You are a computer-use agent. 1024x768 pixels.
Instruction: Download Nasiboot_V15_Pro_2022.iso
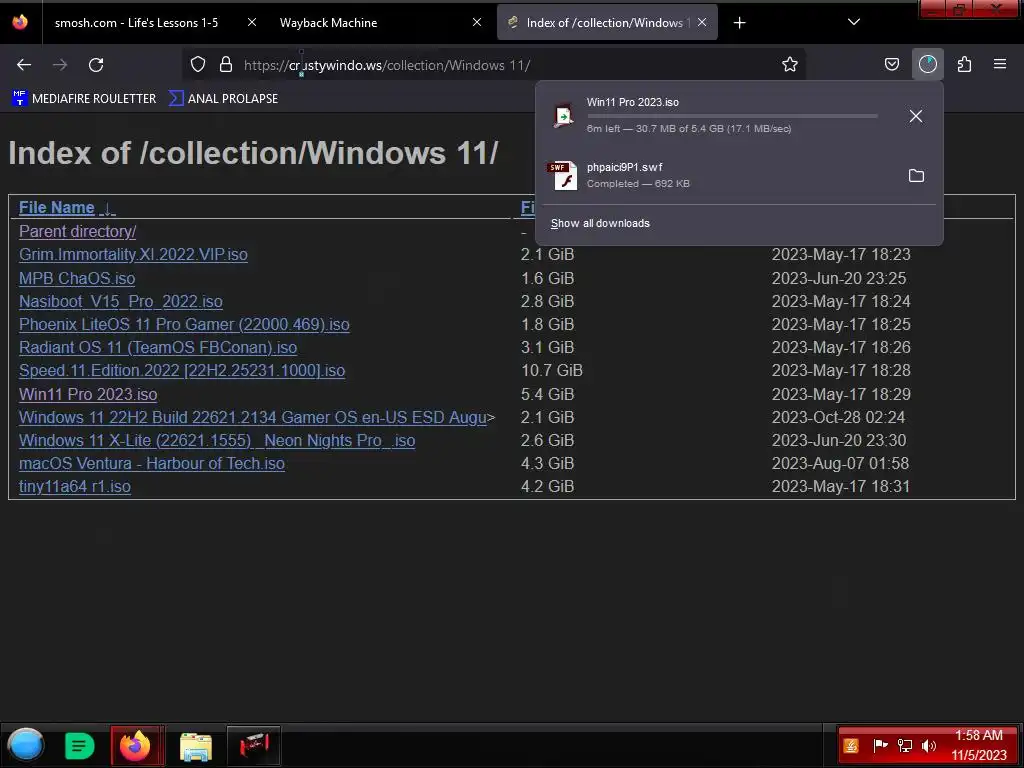click(x=121, y=301)
